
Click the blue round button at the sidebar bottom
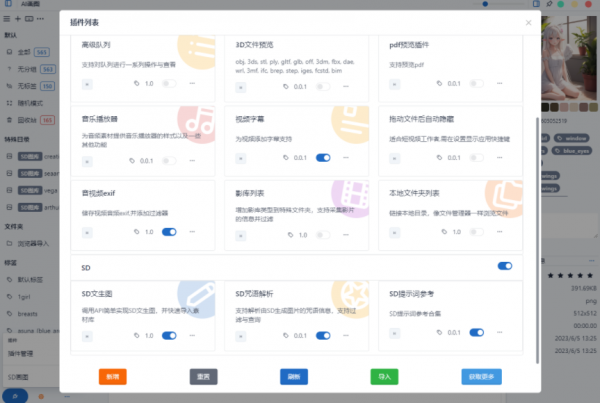click(x=15, y=396)
